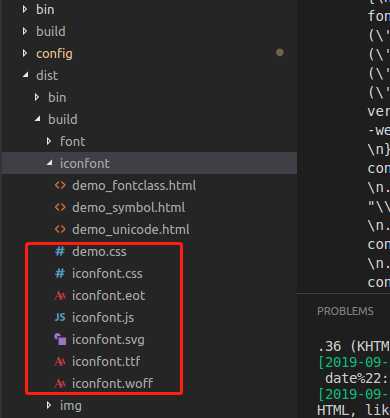Viewport: 390px width, 418px height.
Task: Expand the config folder arrow
Action: tap(25, 53)
